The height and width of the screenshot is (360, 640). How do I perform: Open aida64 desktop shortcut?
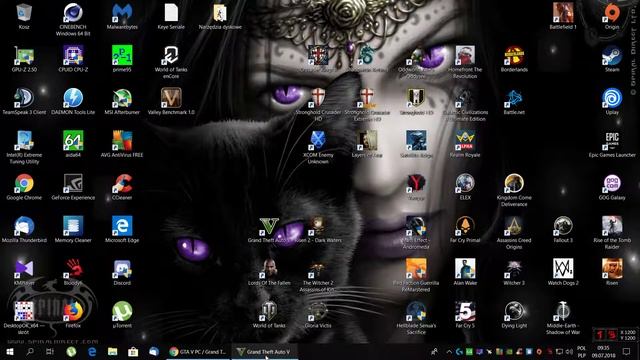73,144
